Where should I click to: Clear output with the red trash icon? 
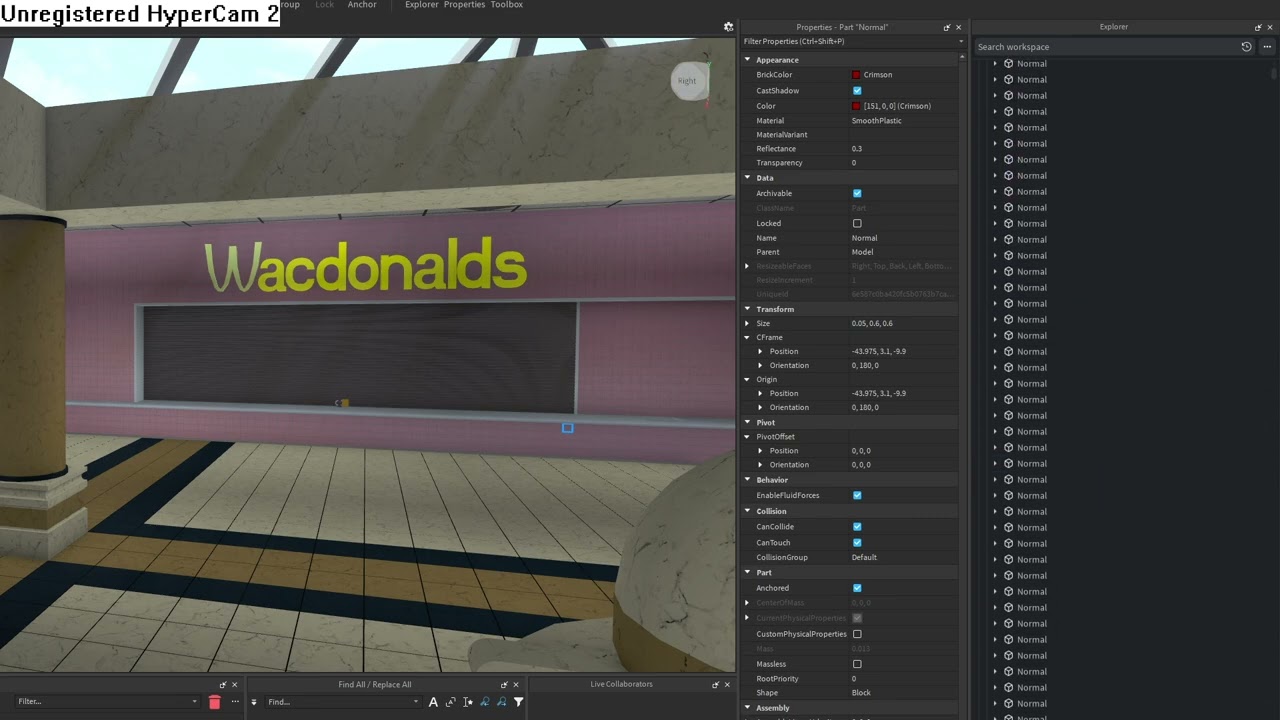point(214,702)
